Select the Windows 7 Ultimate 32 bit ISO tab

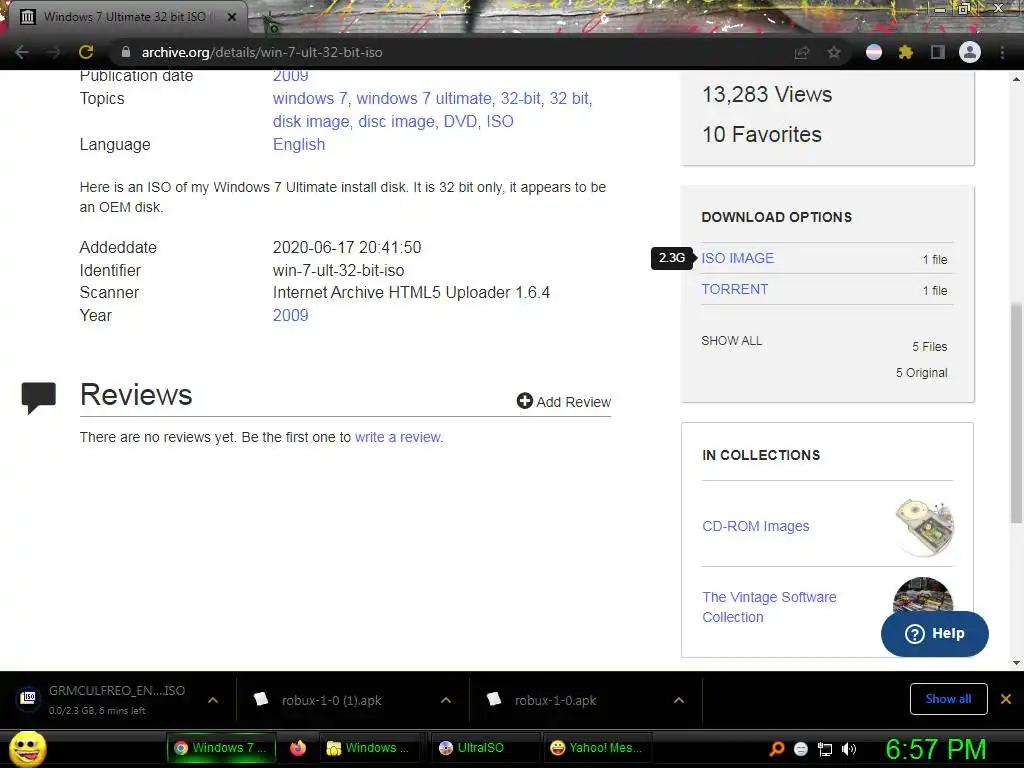pos(124,17)
